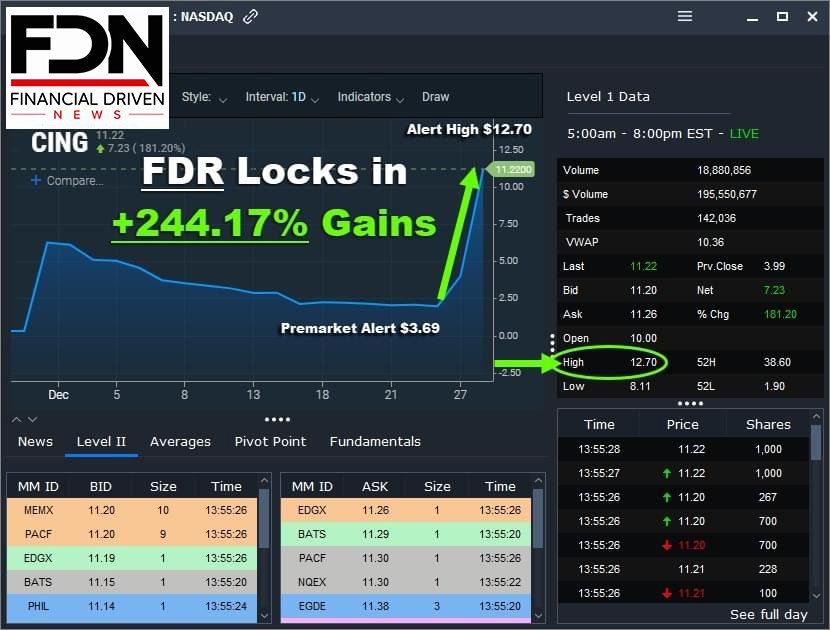Click the Open value 10.00
The width and height of the screenshot is (830, 630).
pos(643,338)
